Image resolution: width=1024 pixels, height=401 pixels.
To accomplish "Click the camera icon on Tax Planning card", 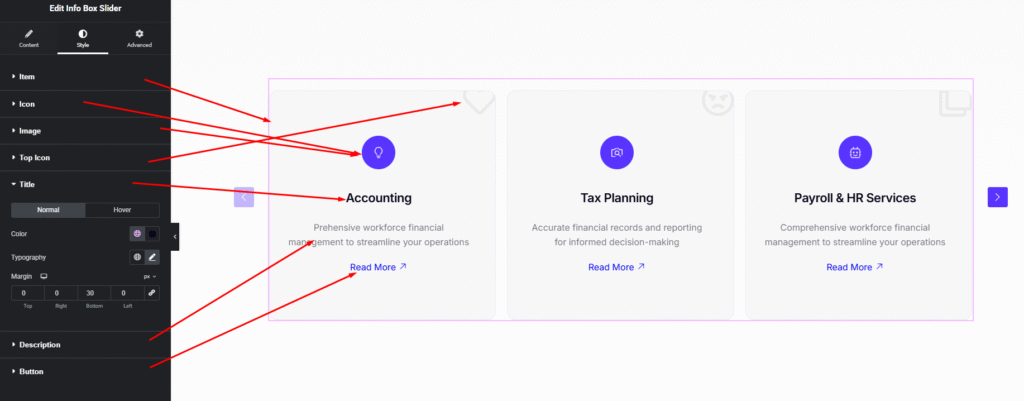I will point(617,152).
